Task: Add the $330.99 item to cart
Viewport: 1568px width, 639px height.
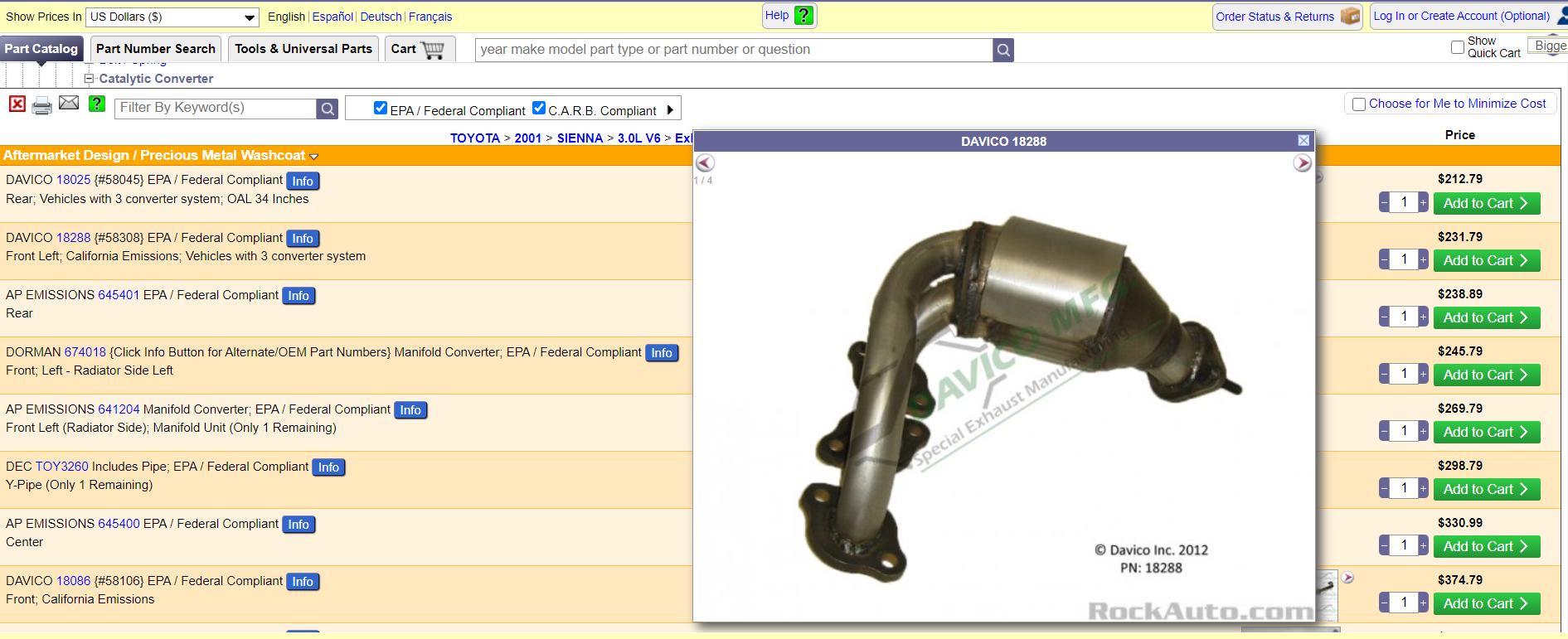Action: coord(1487,547)
